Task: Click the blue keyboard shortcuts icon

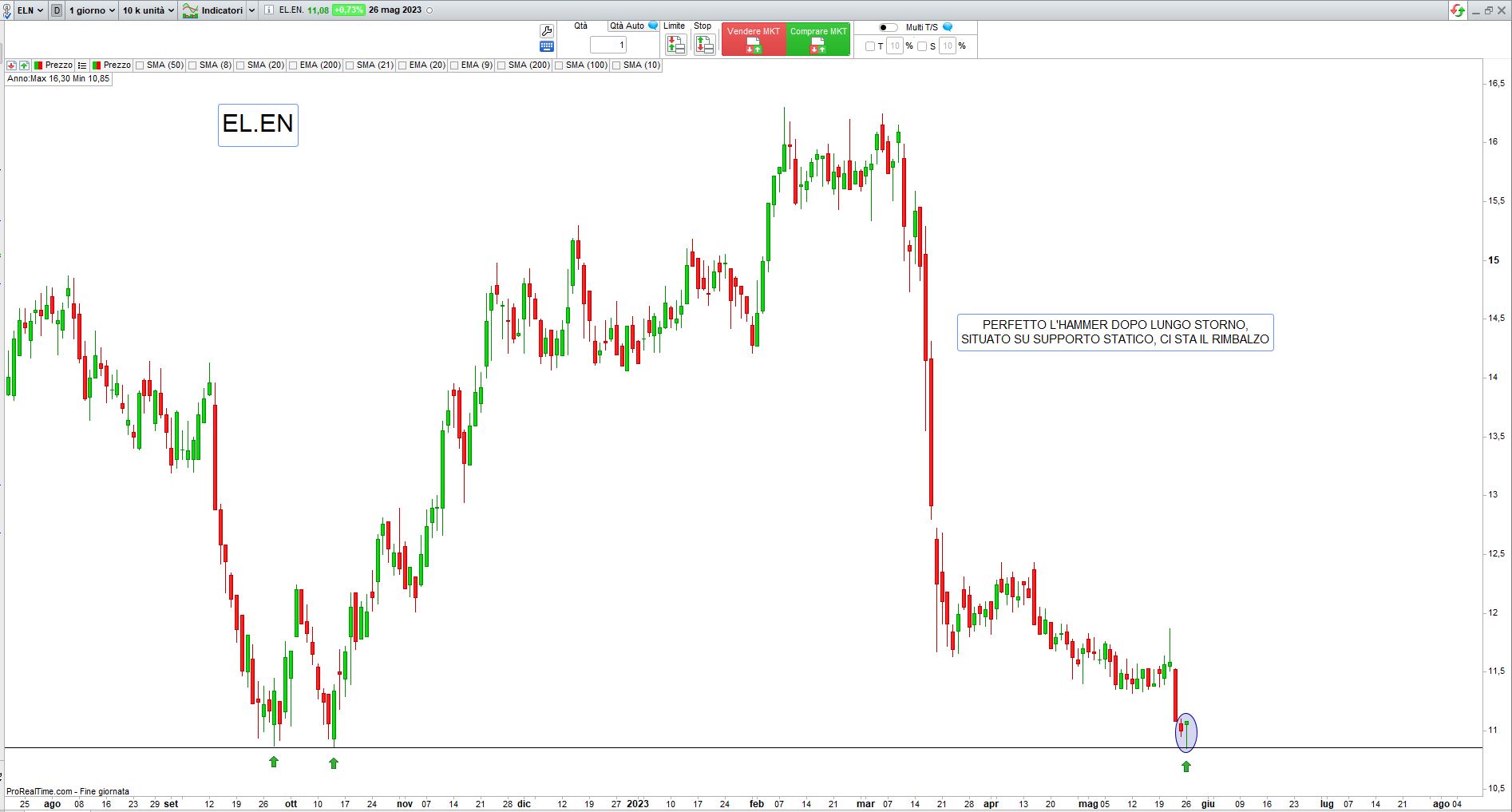Action: pos(547,46)
